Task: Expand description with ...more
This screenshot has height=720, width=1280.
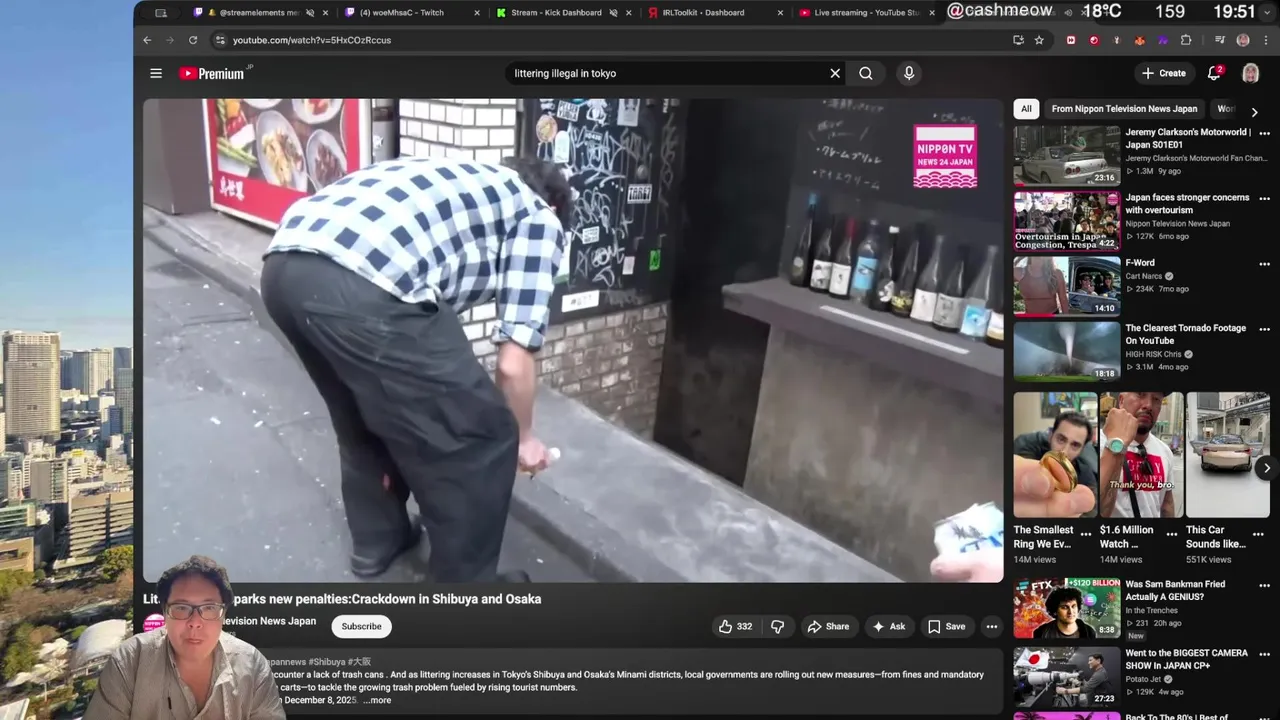Action: pos(378,700)
